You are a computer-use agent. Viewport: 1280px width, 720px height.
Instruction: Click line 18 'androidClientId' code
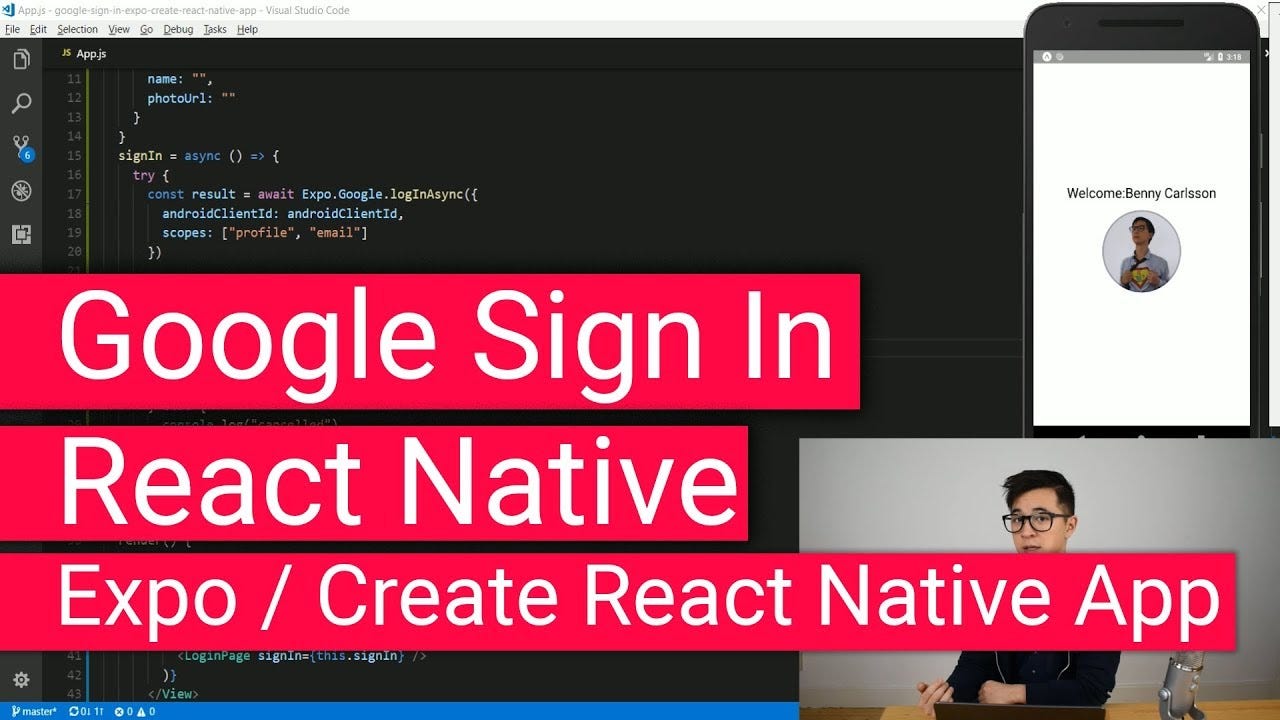282,213
